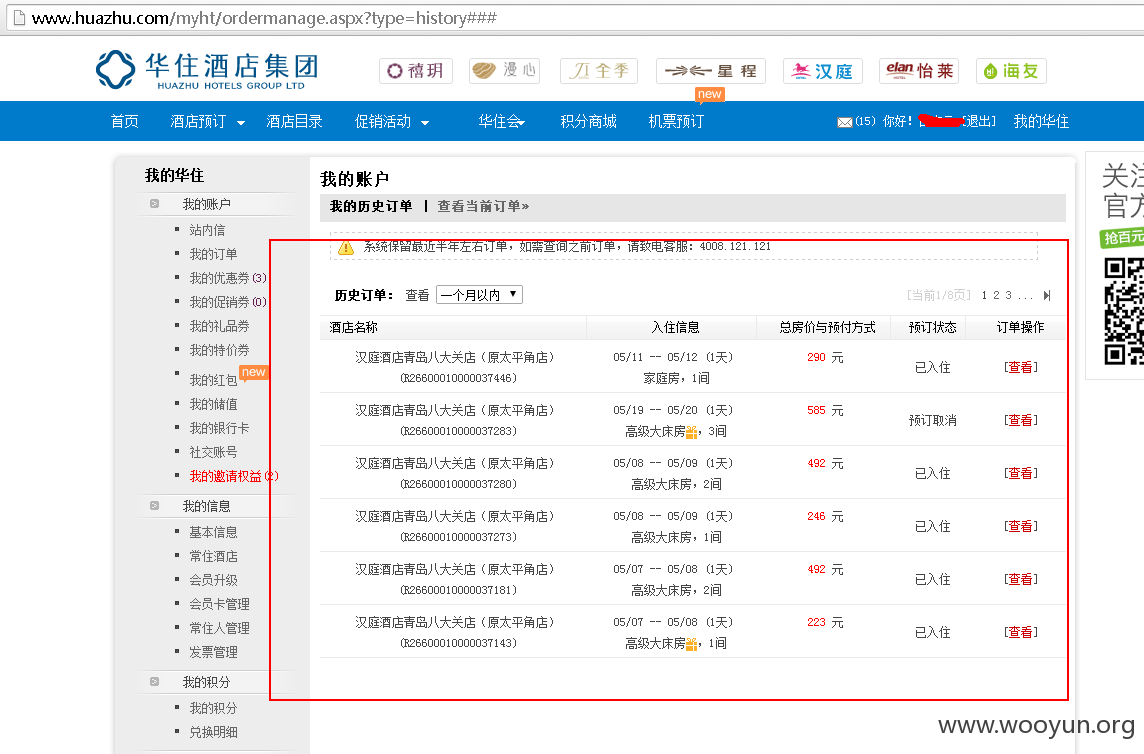Open 我的促销券 in sidebar
Viewport: 1144px width, 754px height.
228,302
